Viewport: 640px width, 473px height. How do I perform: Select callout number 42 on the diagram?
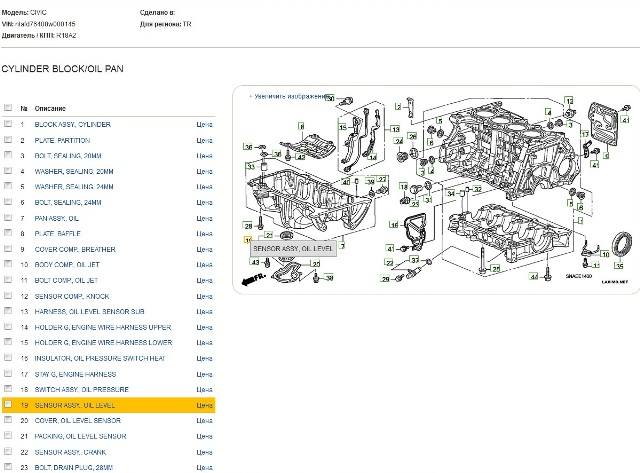pyautogui.click(x=301, y=157)
